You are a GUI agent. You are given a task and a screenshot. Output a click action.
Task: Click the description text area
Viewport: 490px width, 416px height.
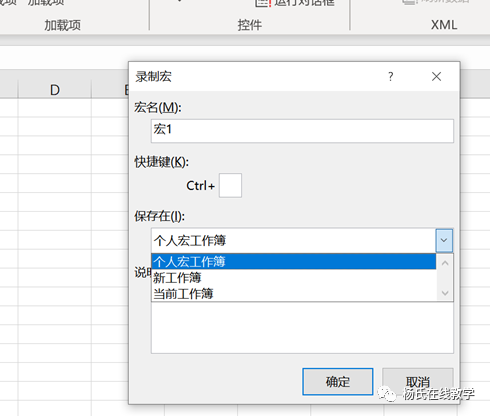[x=302, y=327]
